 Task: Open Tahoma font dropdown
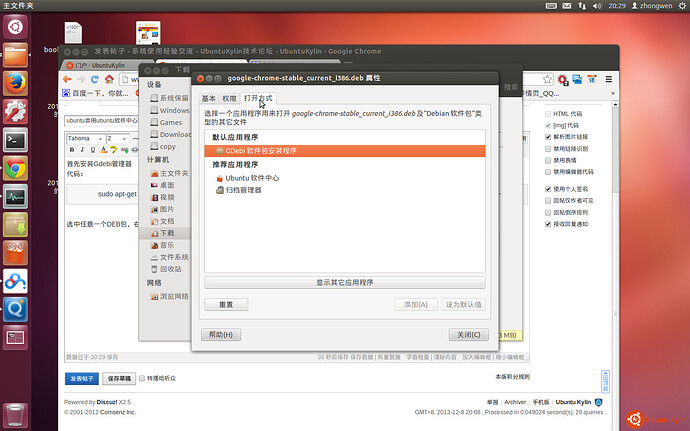click(x=85, y=138)
